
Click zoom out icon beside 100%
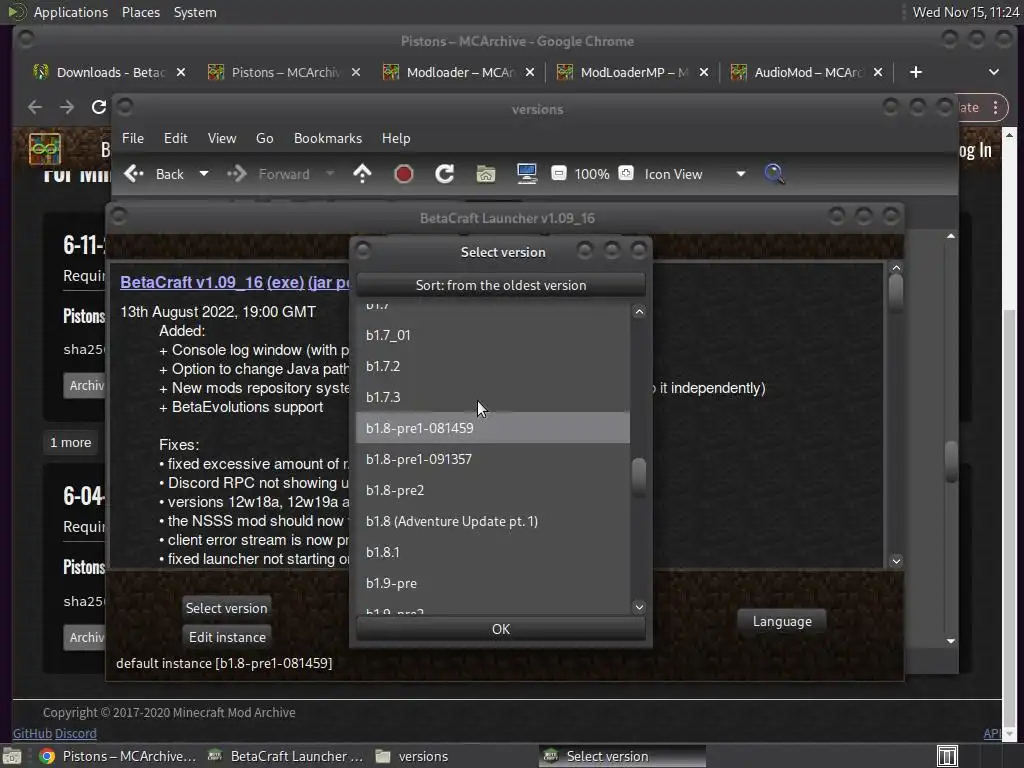tap(559, 173)
